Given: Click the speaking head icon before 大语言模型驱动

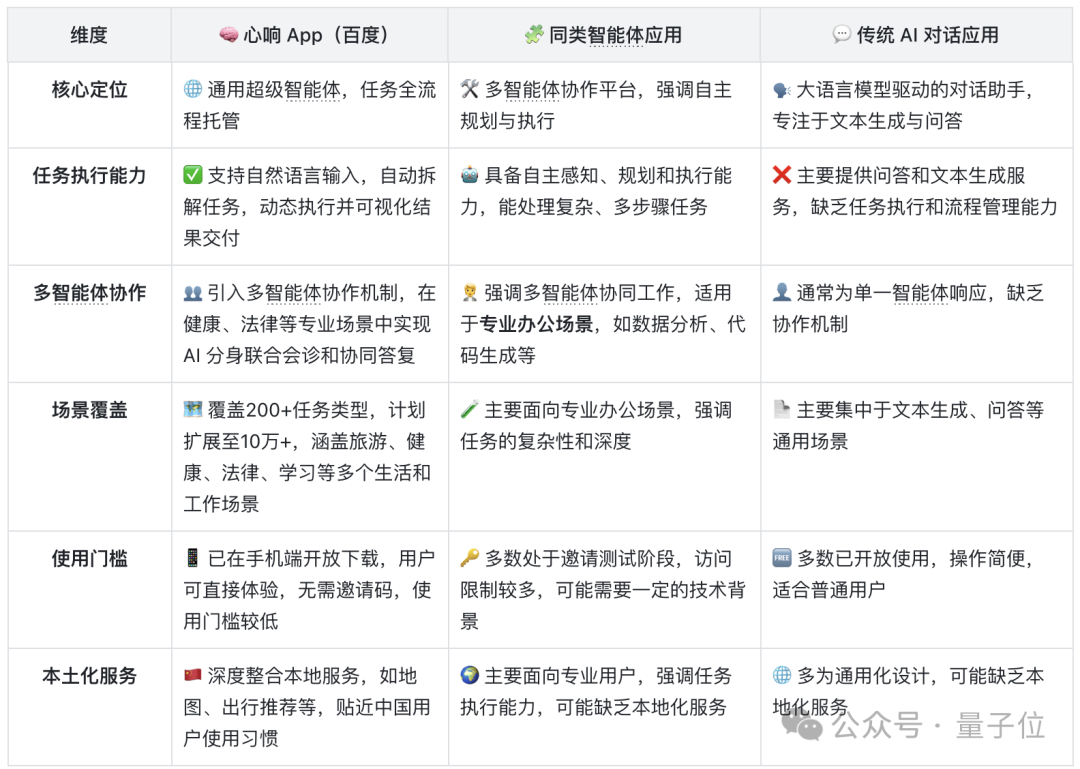Looking at the screenshot, I should coord(782,90).
